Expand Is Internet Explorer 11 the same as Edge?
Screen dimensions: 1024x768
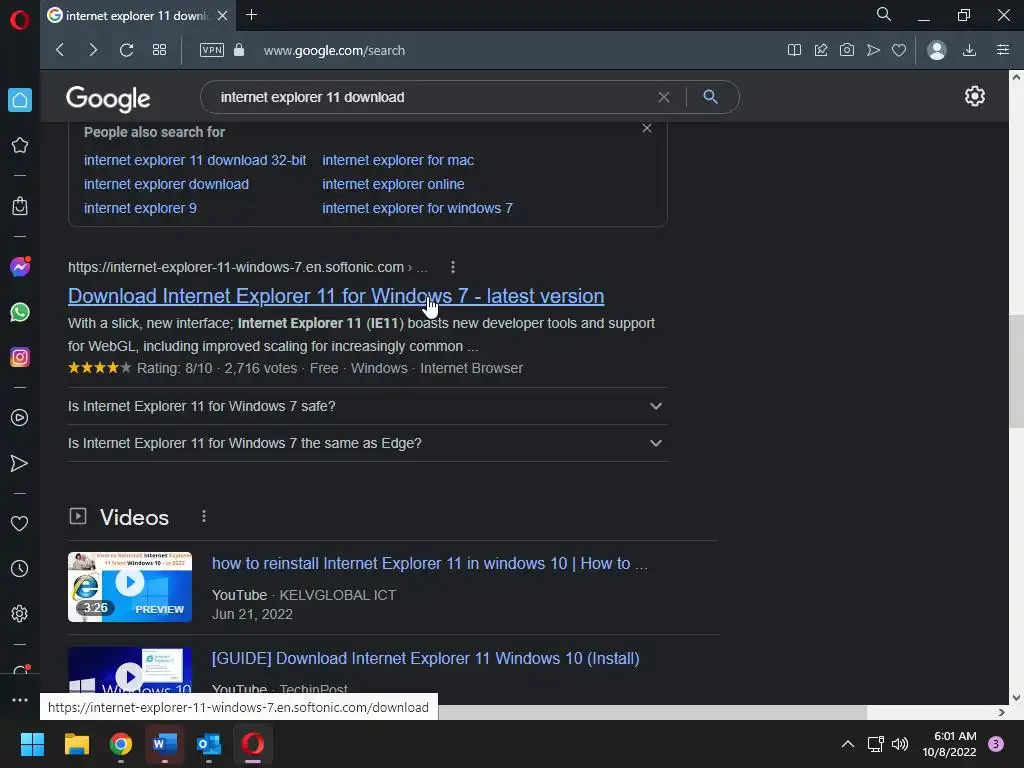pyautogui.click(x=367, y=443)
